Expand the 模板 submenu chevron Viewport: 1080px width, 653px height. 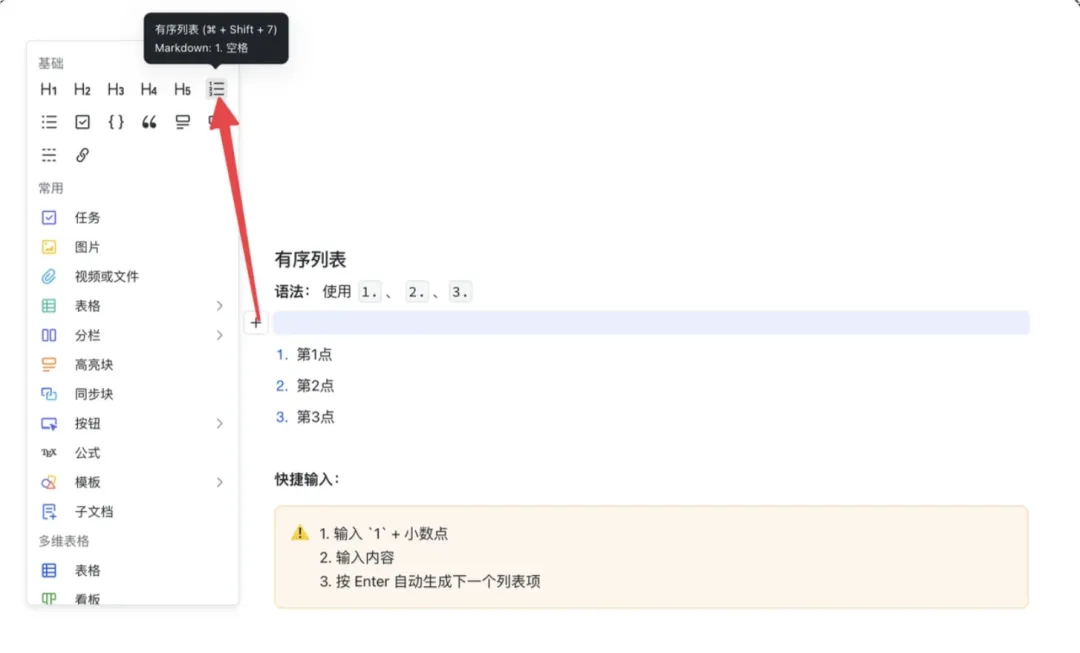[219, 482]
